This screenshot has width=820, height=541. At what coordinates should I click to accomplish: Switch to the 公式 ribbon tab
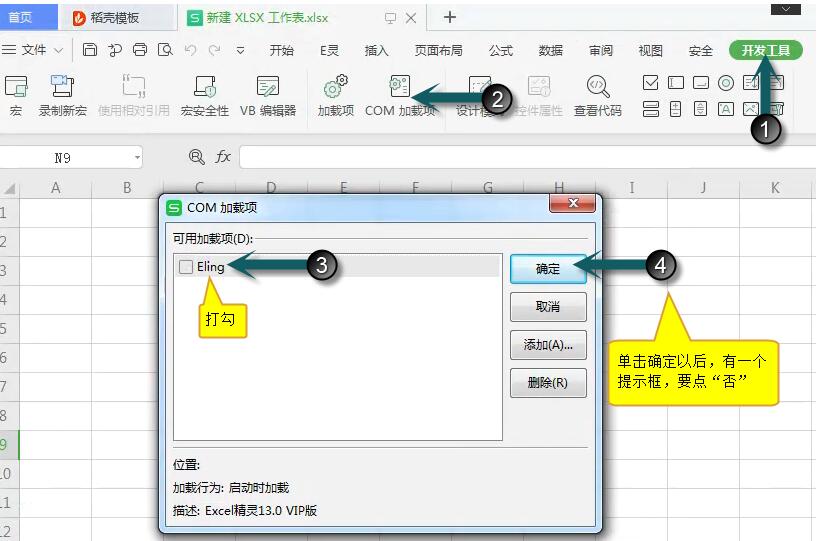coord(501,50)
